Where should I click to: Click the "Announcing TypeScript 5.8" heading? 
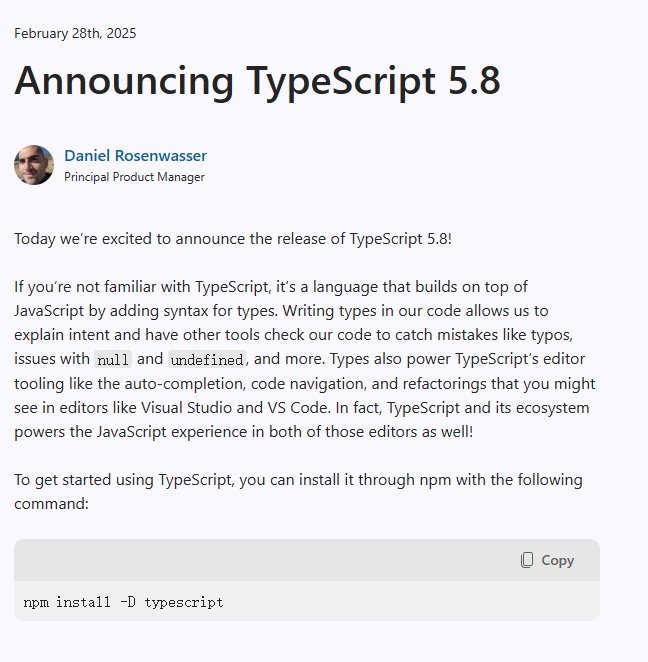[x=257, y=80]
